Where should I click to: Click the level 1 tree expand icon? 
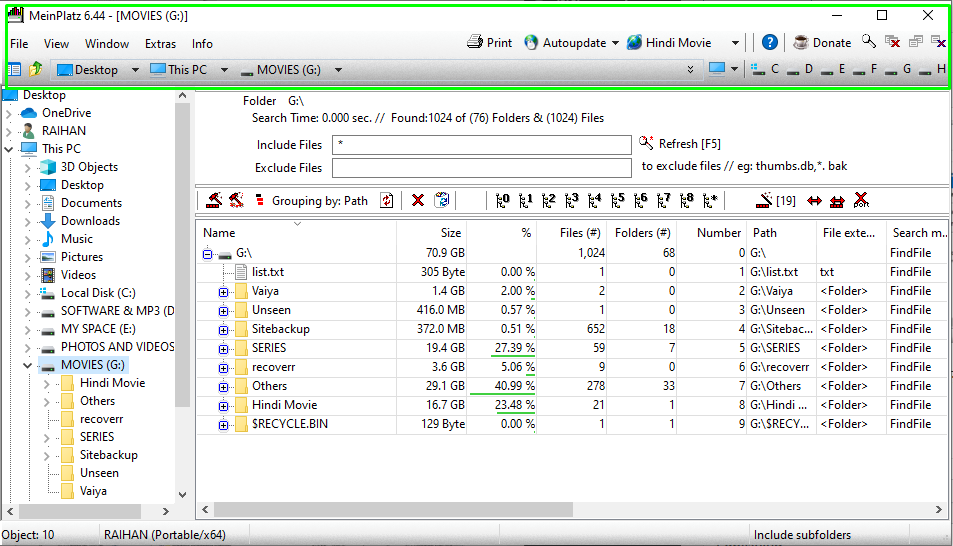[x=526, y=200]
